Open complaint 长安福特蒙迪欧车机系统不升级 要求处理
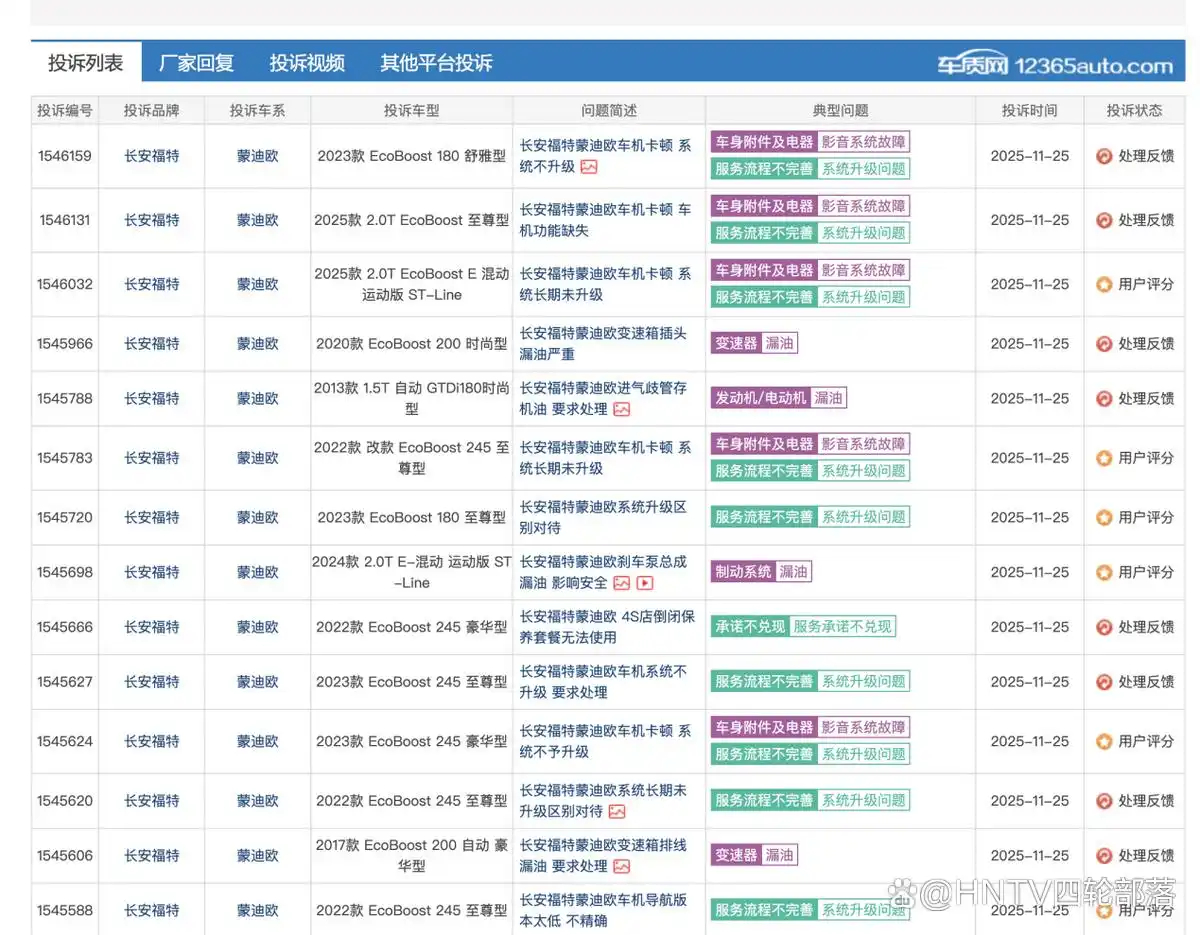Viewport: 1200px width, 935px height. point(603,682)
